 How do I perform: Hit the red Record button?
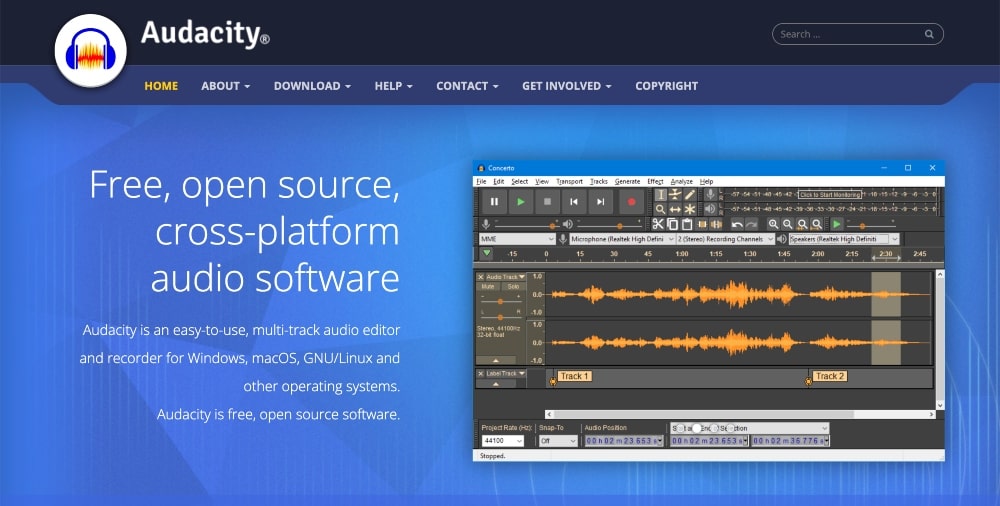point(631,202)
